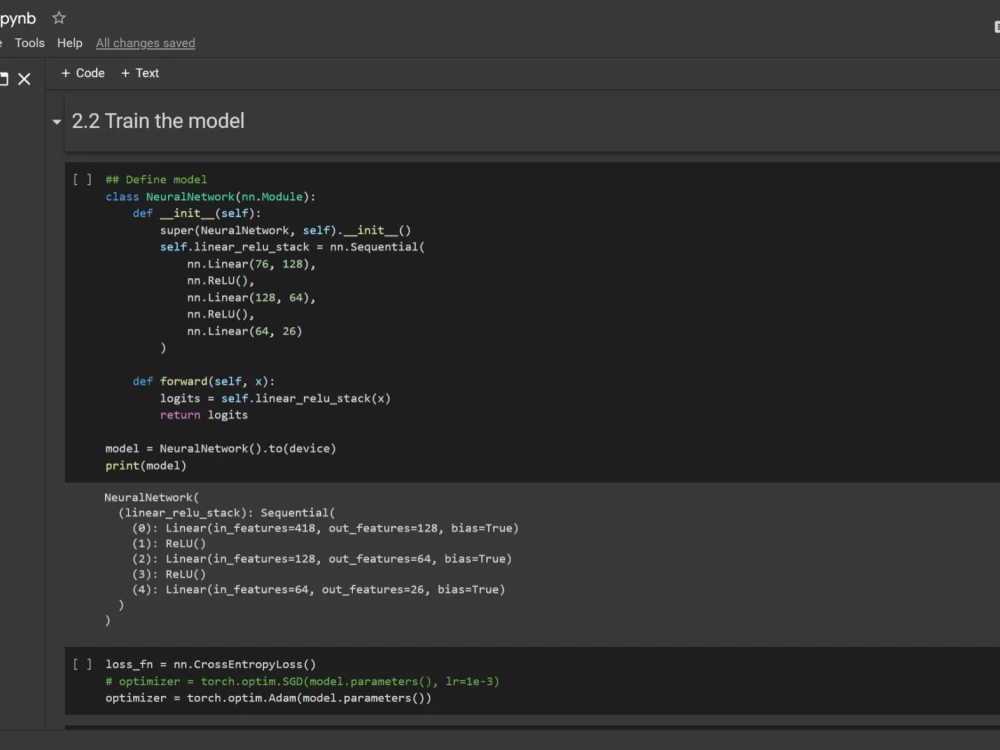1000x750 pixels.
Task: Run the NeuralNetwork model definition cell
Action: [x=83, y=179]
